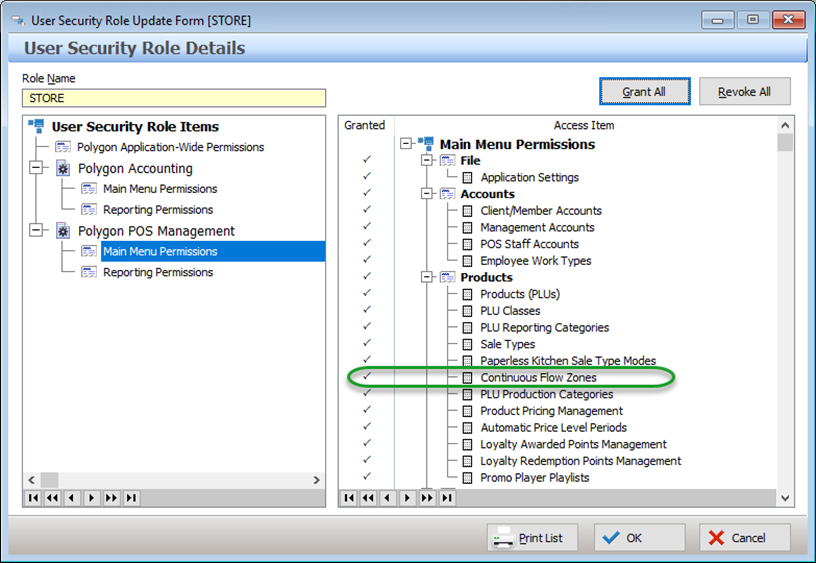The height and width of the screenshot is (563, 816).
Task: Click the Promo Player Playlists item icon
Action: point(467,478)
